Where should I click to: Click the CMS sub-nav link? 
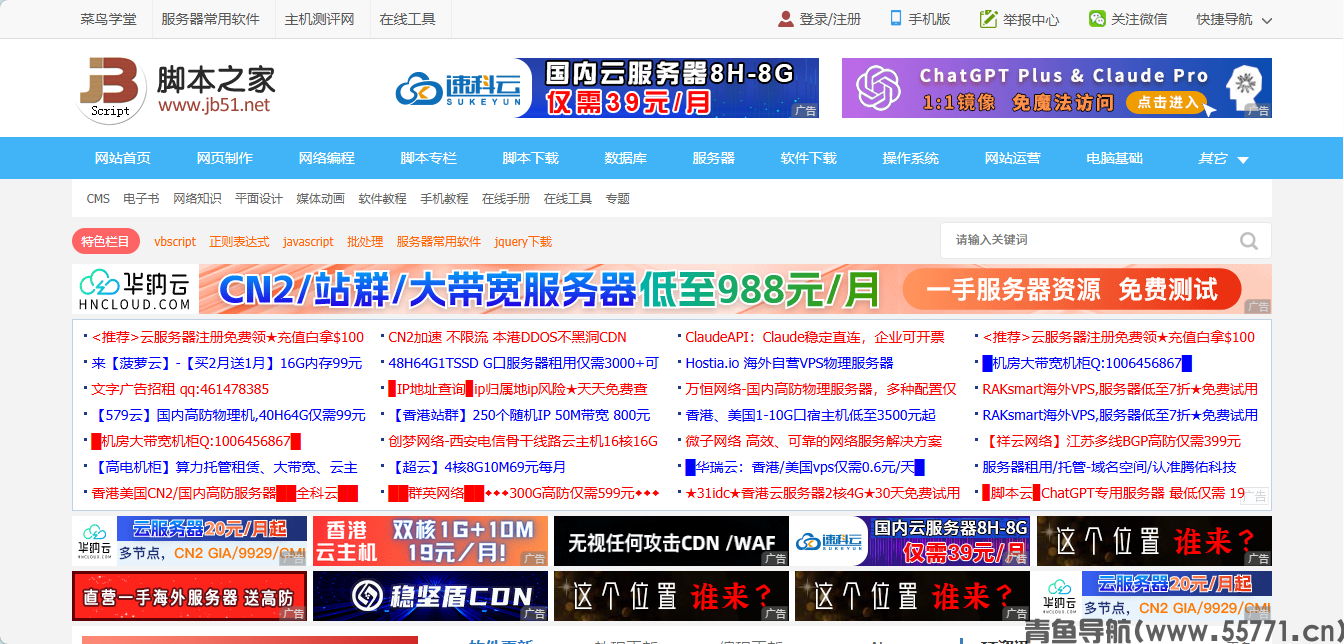(x=98, y=199)
